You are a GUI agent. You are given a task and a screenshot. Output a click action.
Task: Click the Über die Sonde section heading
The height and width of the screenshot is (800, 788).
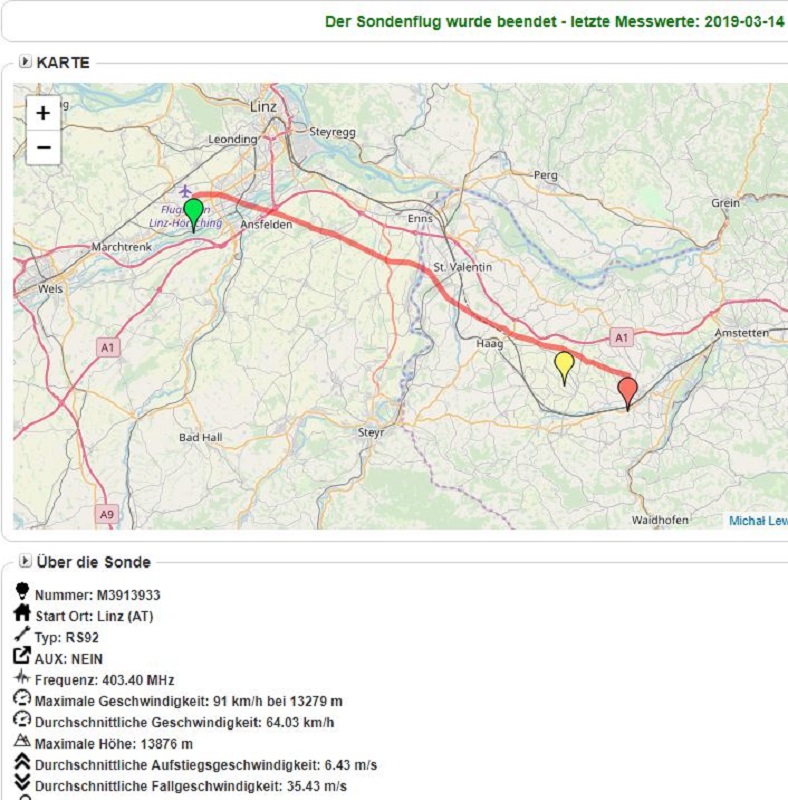click(x=93, y=562)
